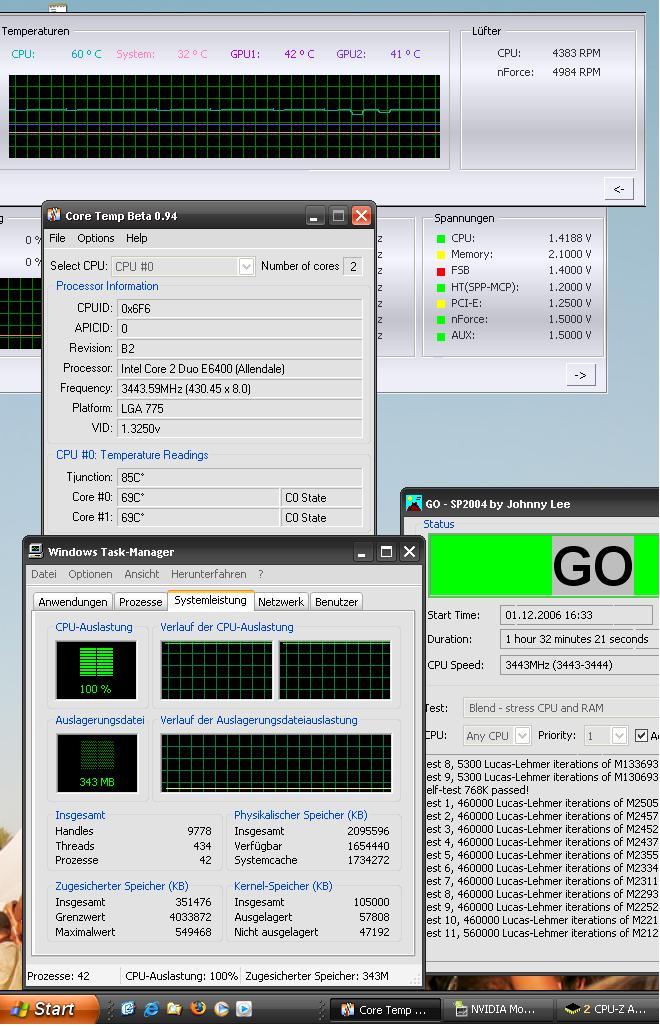The image size is (660, 1027).
Task: Click the CPU-Auslastung 100 % gauge
Action: click(x=96, y=670)
